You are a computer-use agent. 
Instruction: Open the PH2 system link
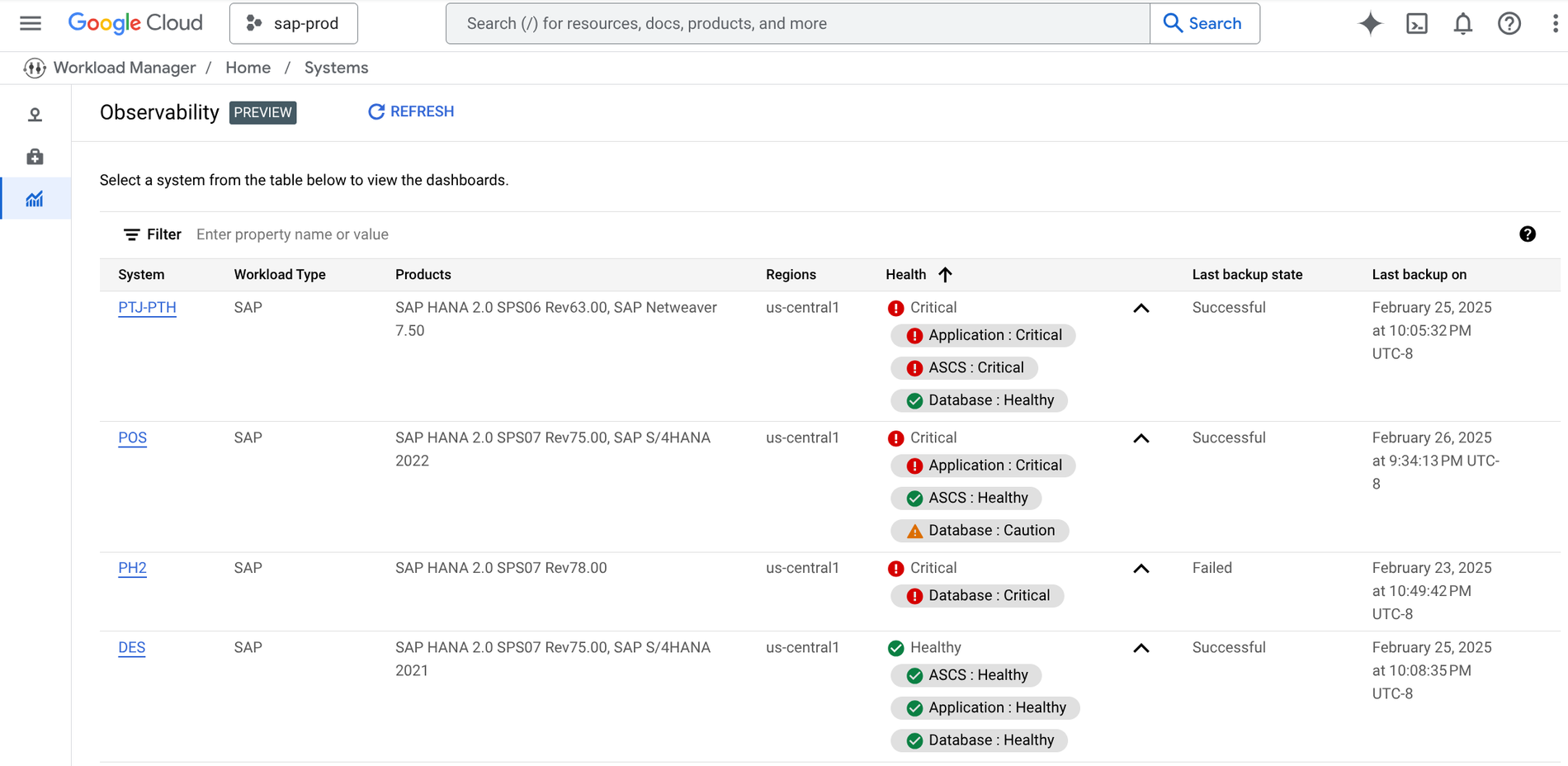point(132,569)
